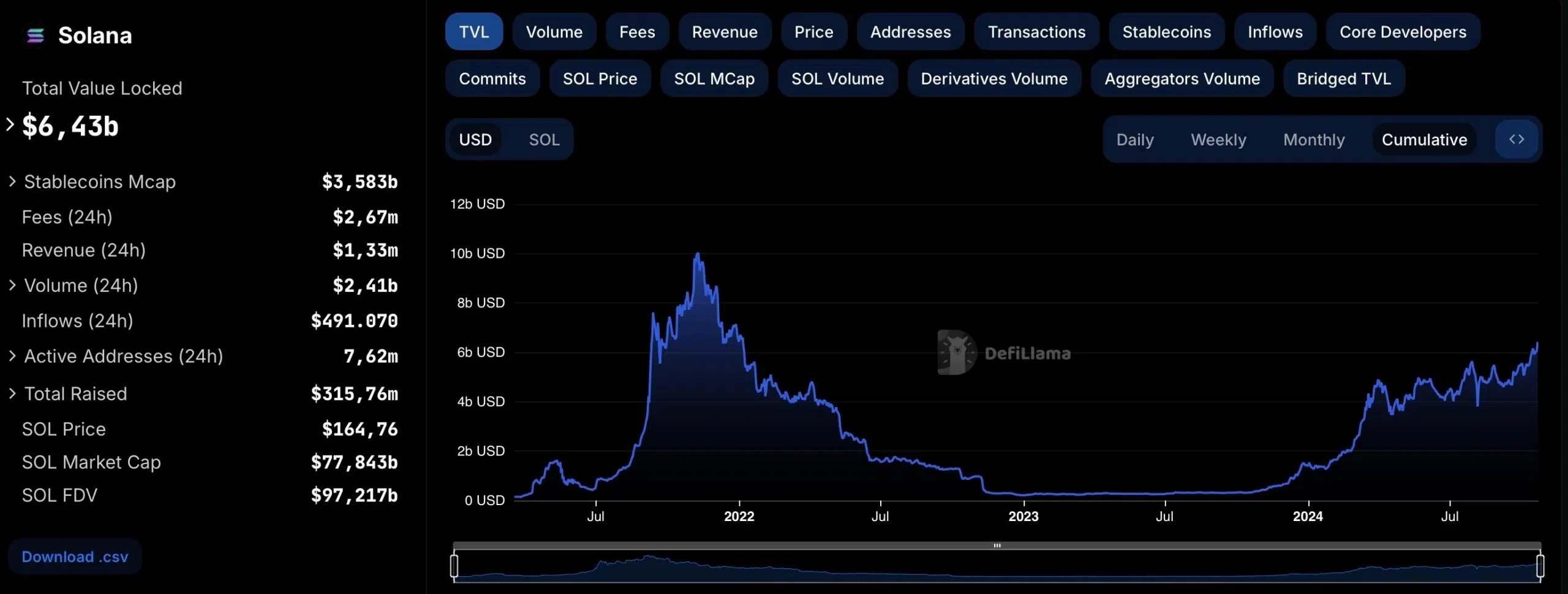The image size is (1568, 594).
Task: Select the Weekly interval tab
Action: 1218,140
